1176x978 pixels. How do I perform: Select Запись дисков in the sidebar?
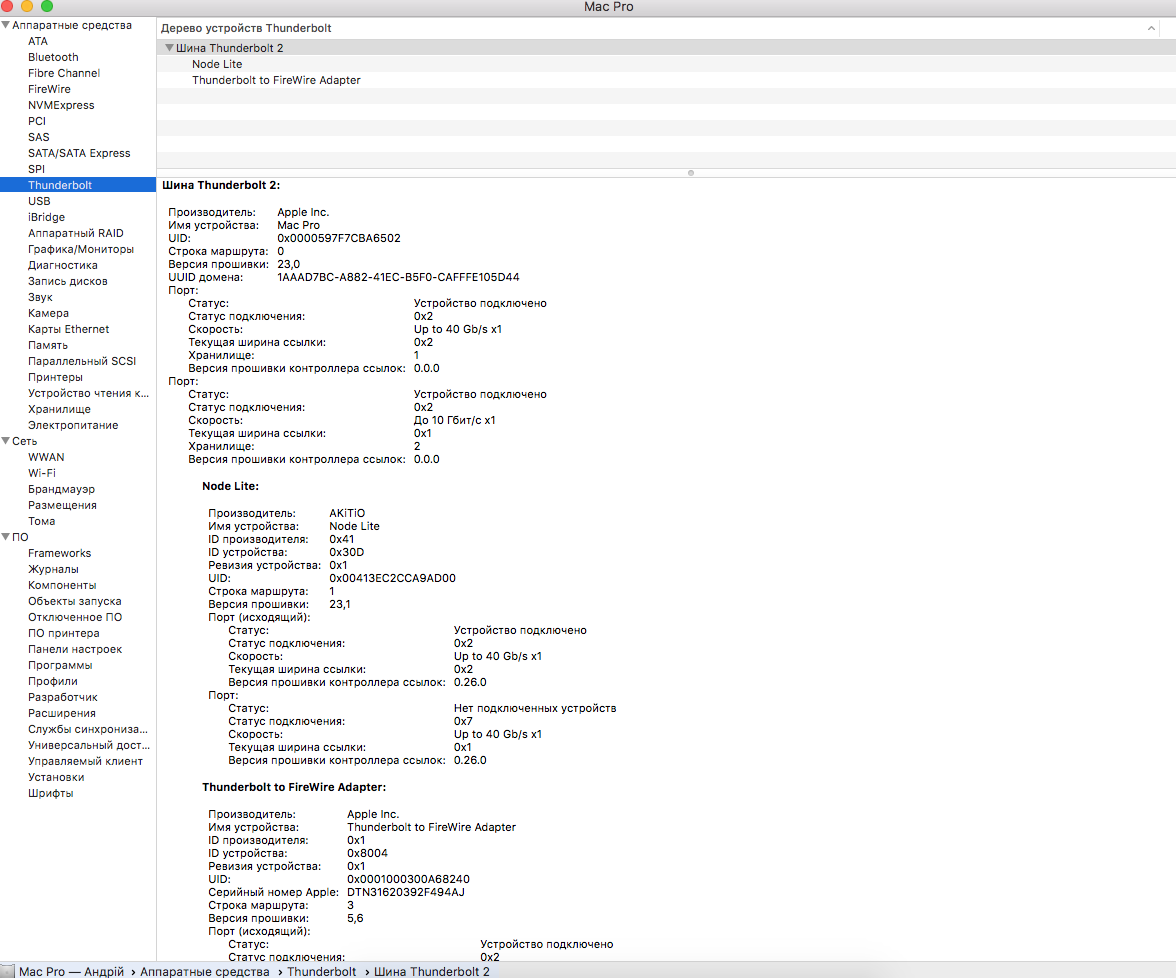(x=68, y=281)
